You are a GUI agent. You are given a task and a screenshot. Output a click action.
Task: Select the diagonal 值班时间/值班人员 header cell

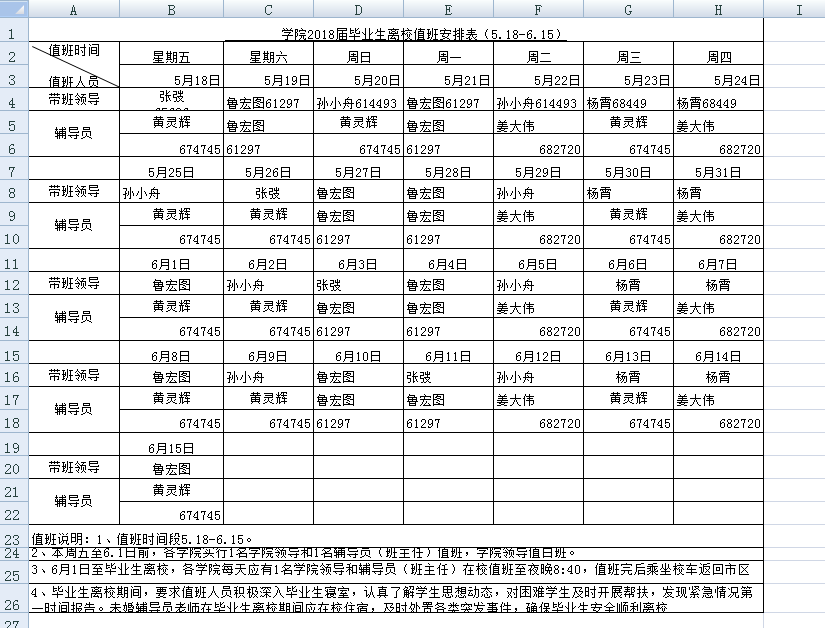point(75,66)
